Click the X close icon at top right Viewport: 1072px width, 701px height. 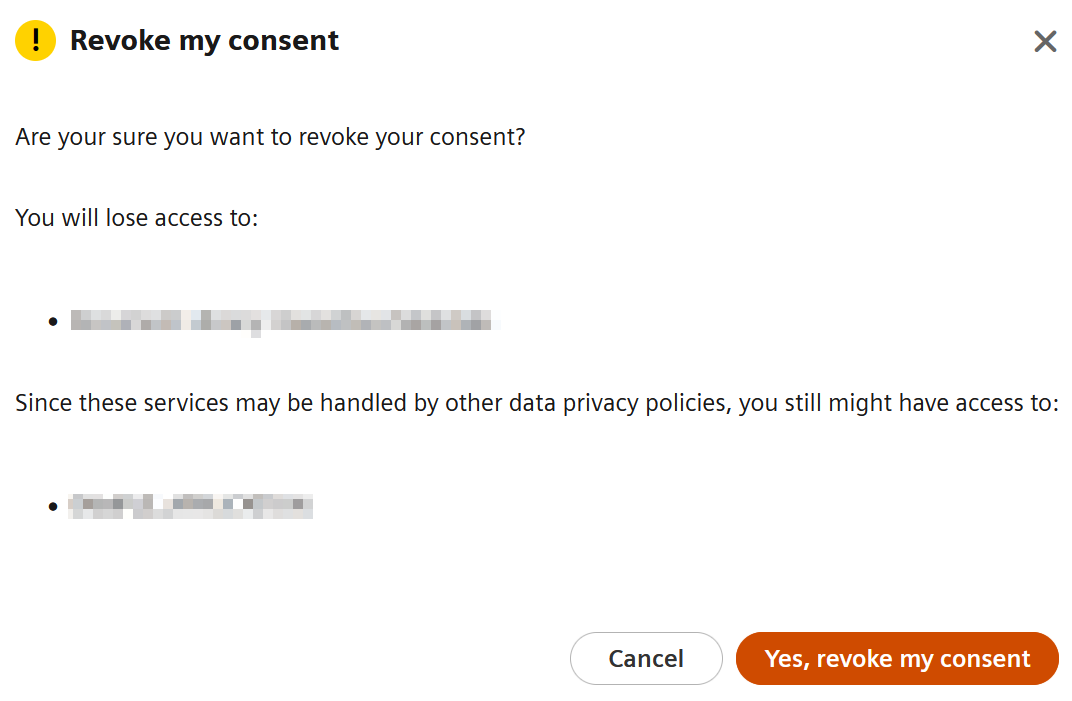point(1045,41)
